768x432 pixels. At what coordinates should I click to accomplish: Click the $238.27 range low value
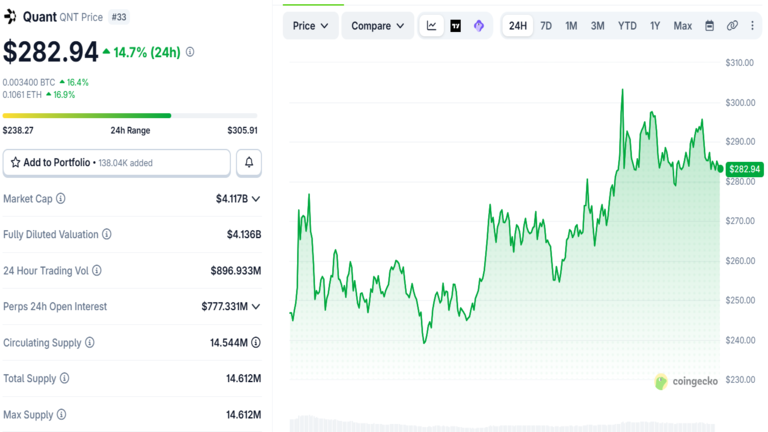18,130
